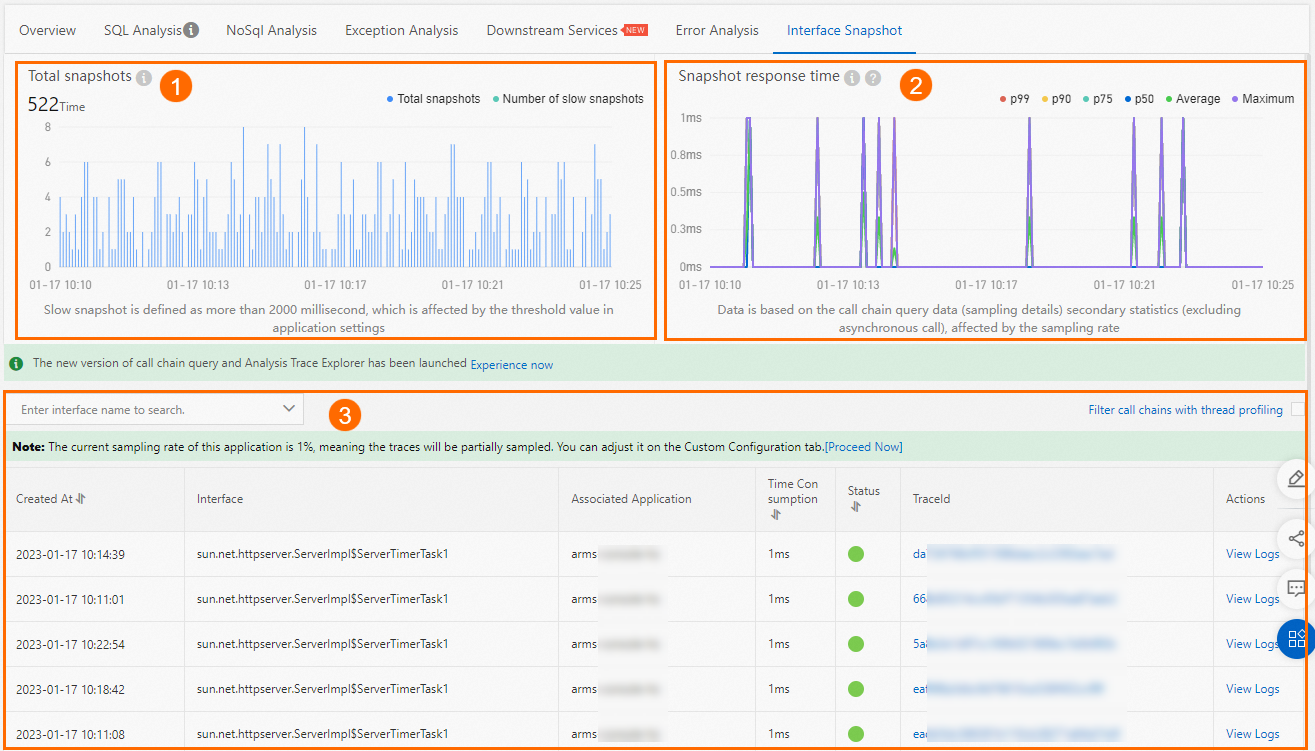Viewport: 1315px width, 751px height.
Task: Toggle the p99 series in legend
Action: pos(1018,99)
